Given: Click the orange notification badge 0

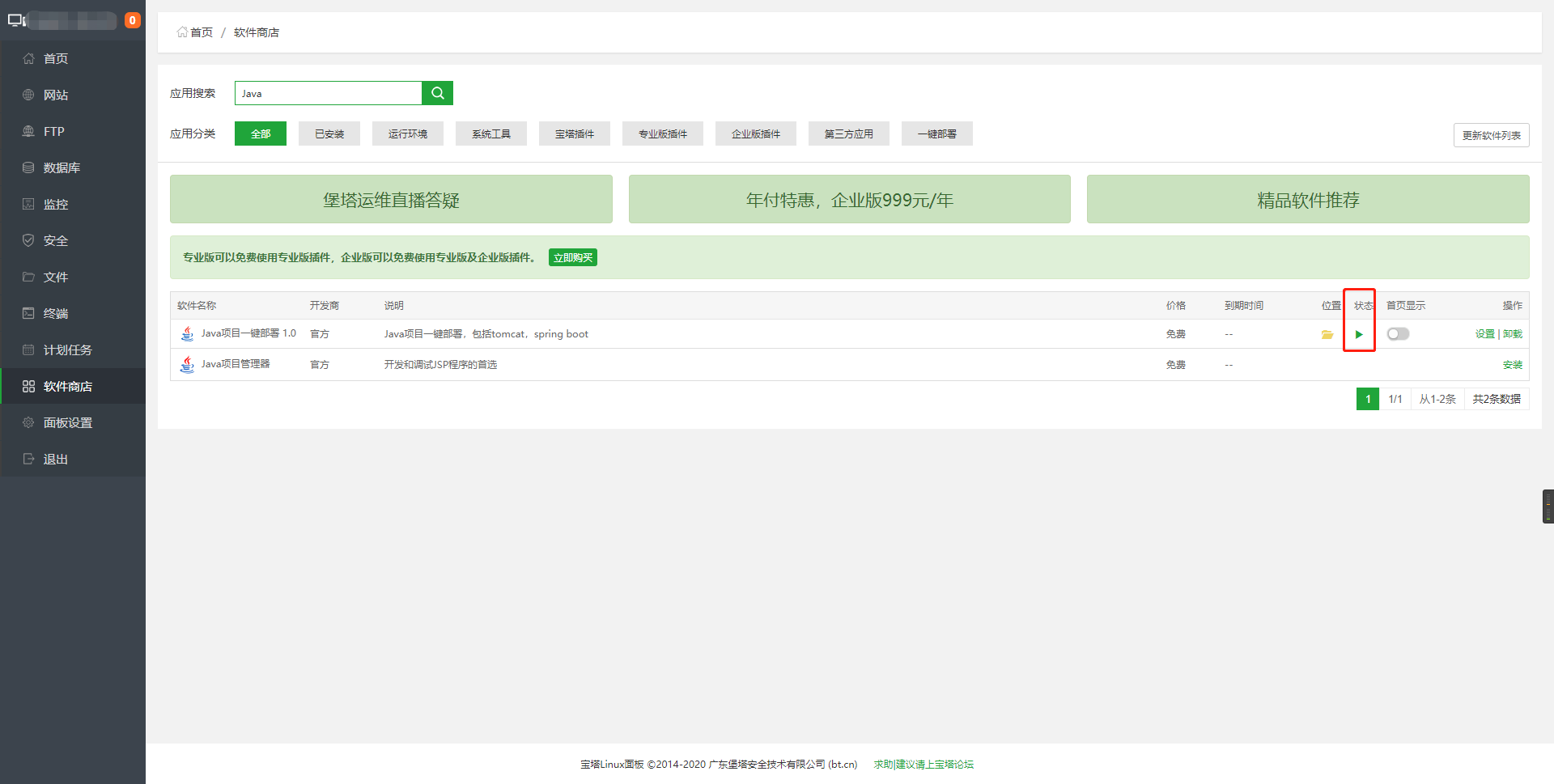Looking at the screenshot, I should pos(132,20).
